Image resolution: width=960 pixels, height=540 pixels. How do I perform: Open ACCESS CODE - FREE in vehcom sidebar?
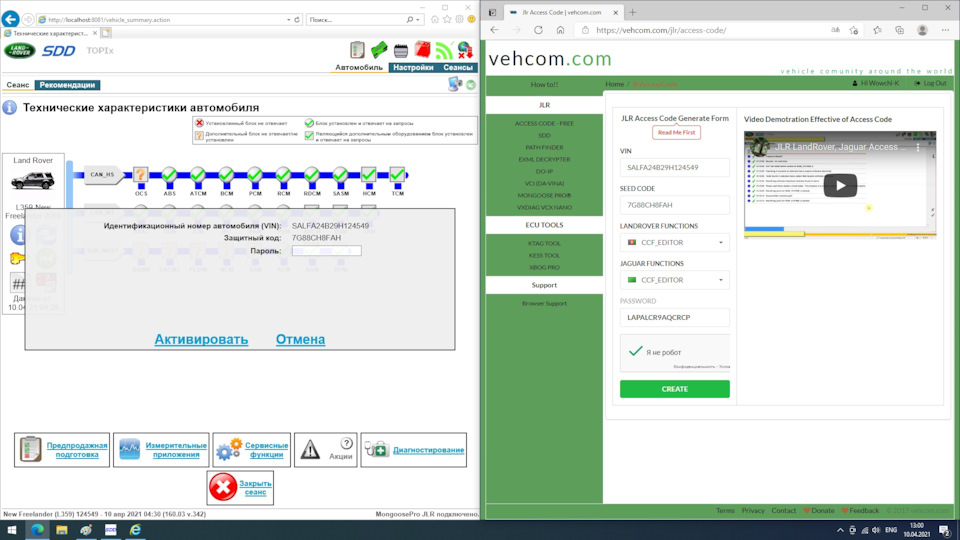[544, 123]
